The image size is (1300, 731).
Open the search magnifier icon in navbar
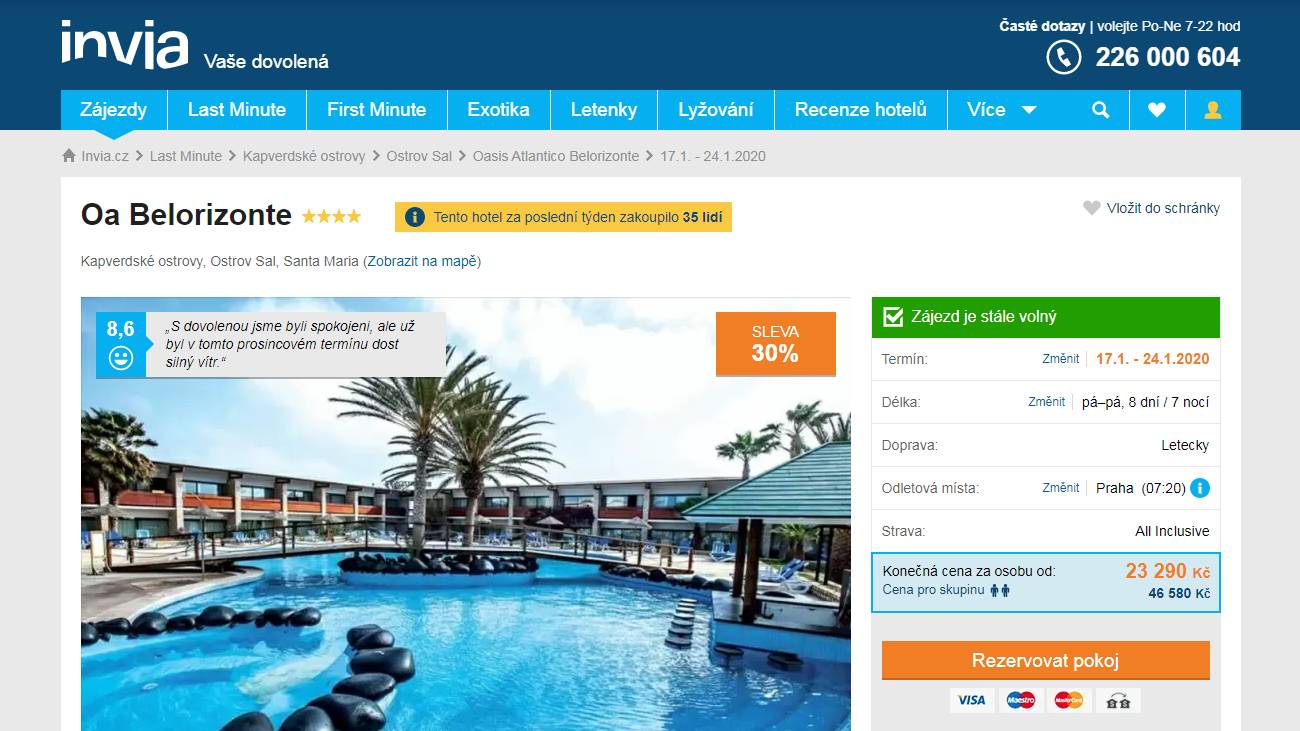(1101, 110)
